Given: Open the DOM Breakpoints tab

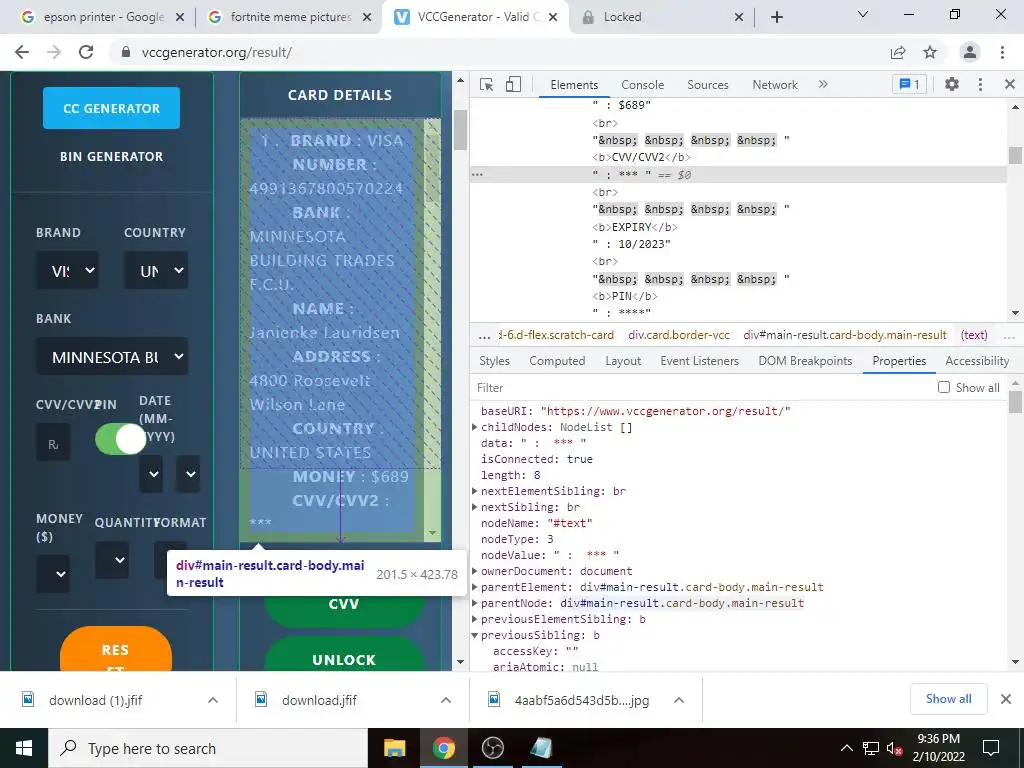Looking at the screenshot, I should [x=805, y=360].
